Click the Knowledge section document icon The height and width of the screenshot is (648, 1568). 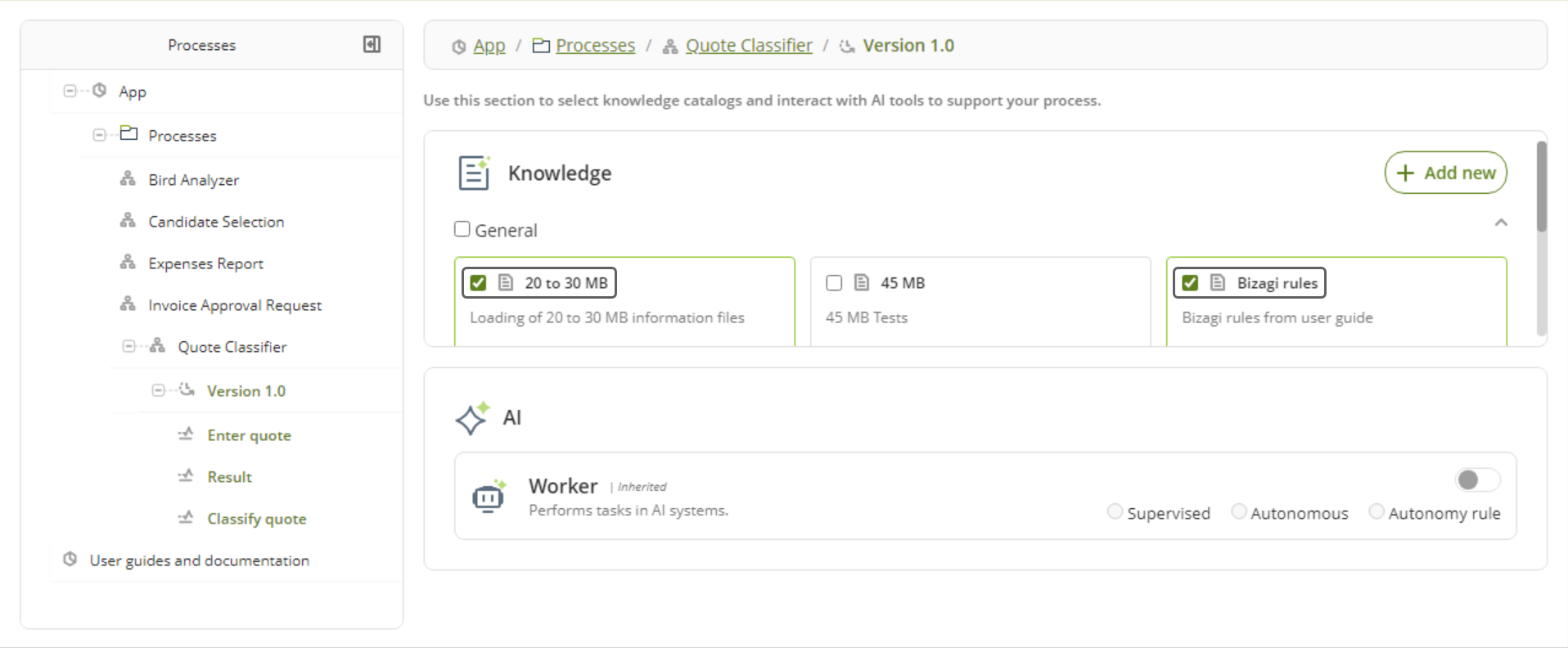[x=474, y=173]
